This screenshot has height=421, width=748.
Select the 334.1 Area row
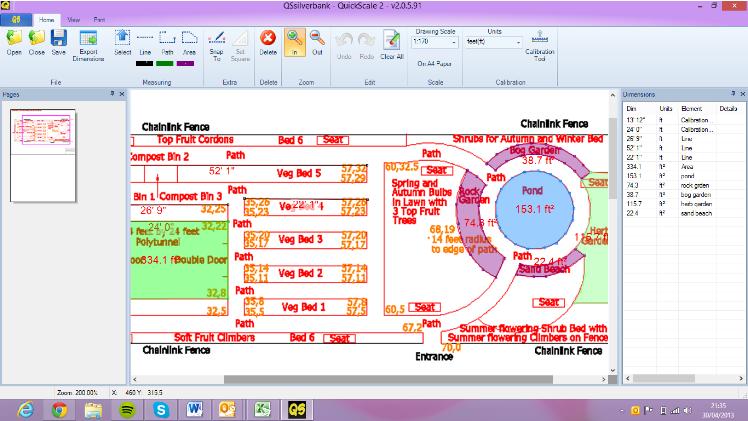click(x=684, y=167)
